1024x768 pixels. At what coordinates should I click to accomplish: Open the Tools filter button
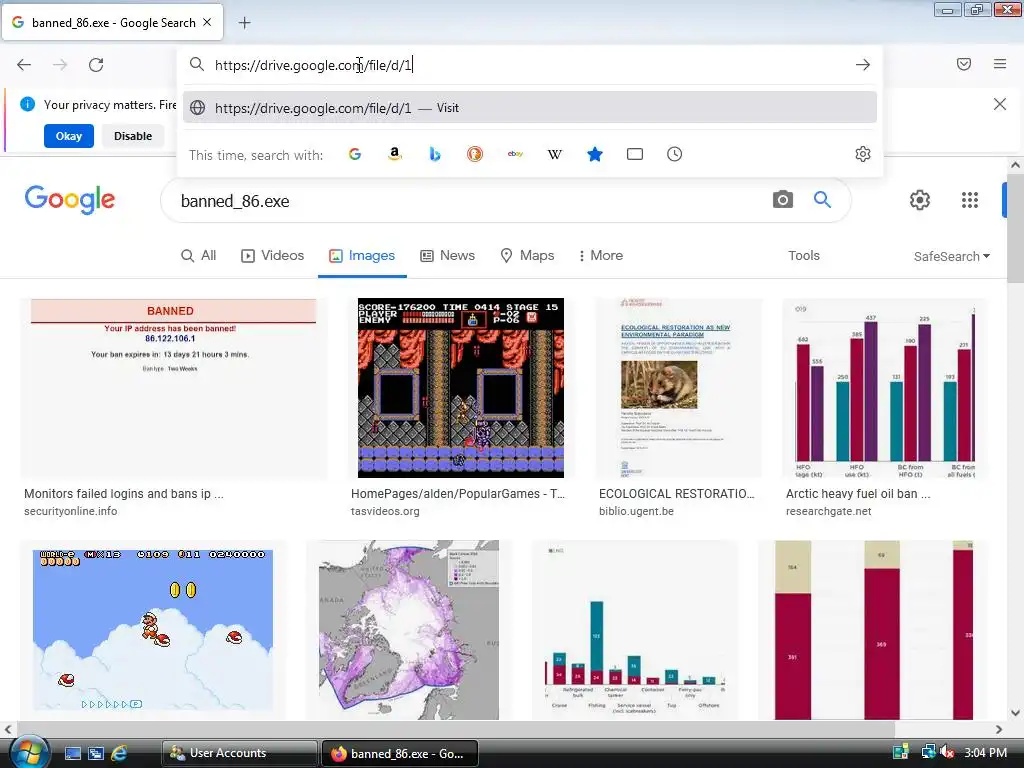pos(803,255)
